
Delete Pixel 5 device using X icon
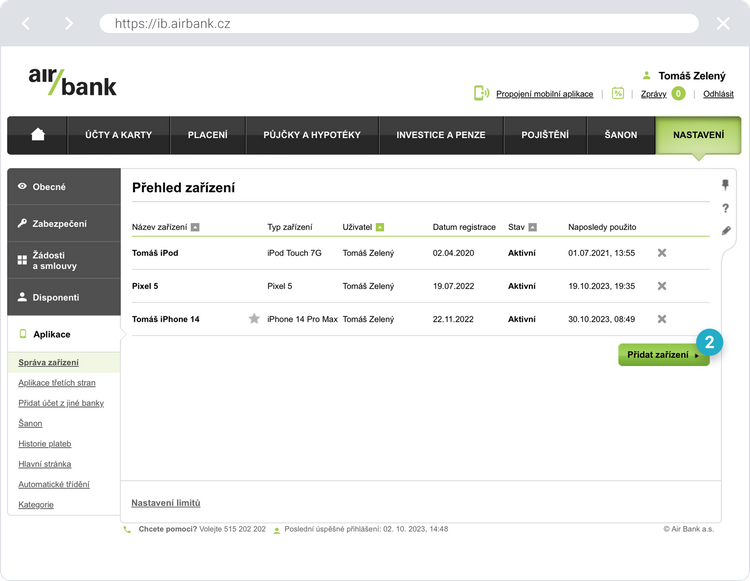(662, 286)
